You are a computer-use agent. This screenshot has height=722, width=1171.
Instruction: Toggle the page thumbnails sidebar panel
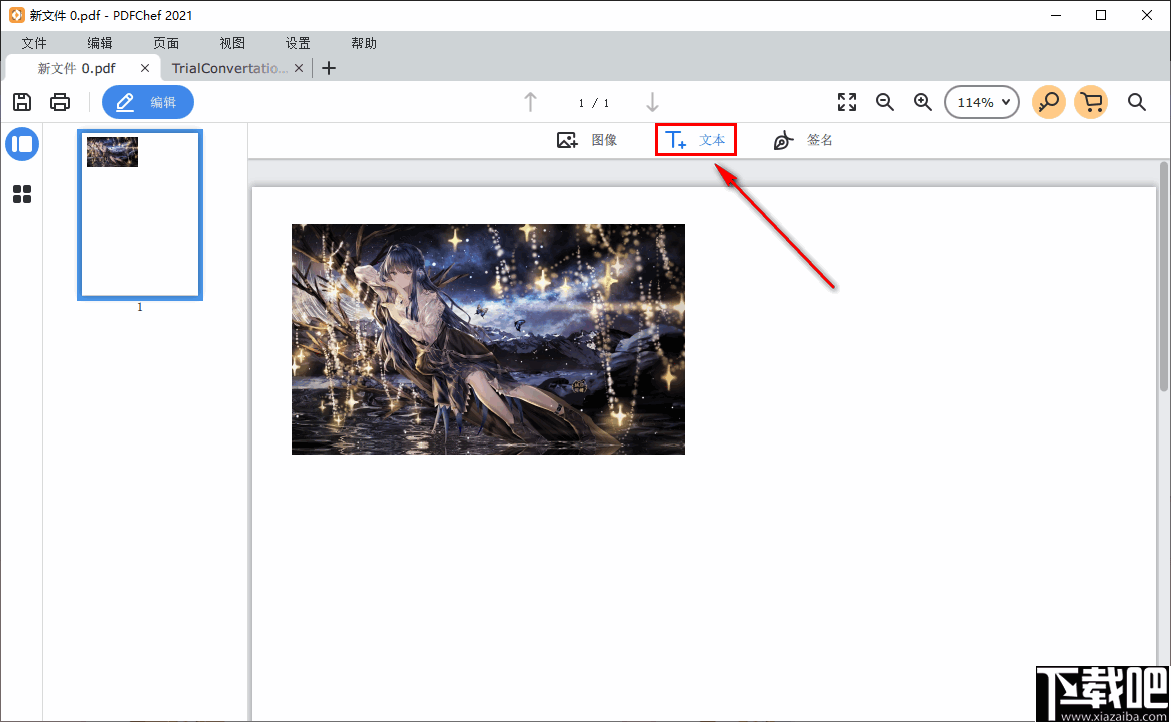coord(22,143)
